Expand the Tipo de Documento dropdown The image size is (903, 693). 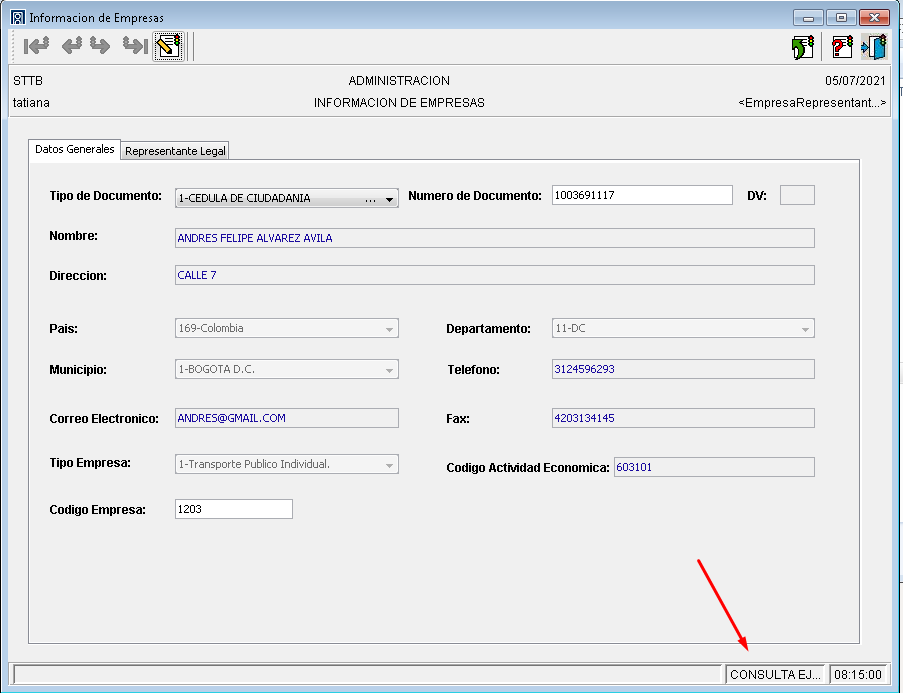(x=389, y=198)
